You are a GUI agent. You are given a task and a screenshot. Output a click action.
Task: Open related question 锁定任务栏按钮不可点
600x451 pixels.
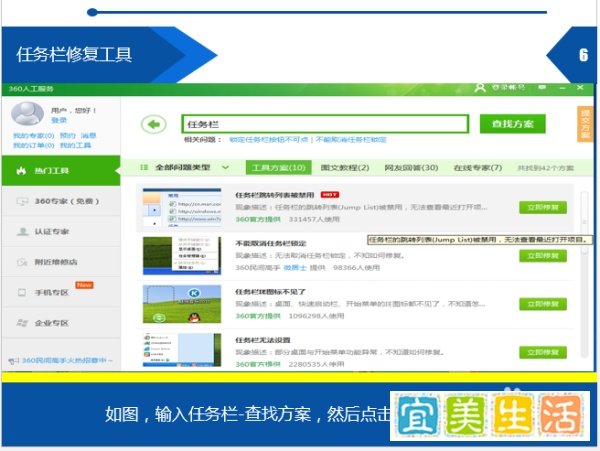[269, 140]
